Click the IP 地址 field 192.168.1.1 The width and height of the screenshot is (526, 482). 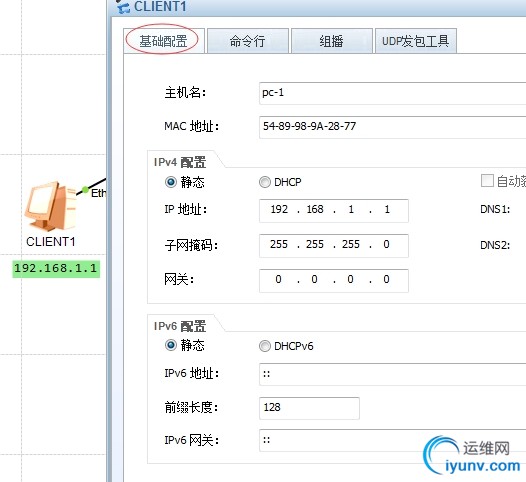click(334, 210)
